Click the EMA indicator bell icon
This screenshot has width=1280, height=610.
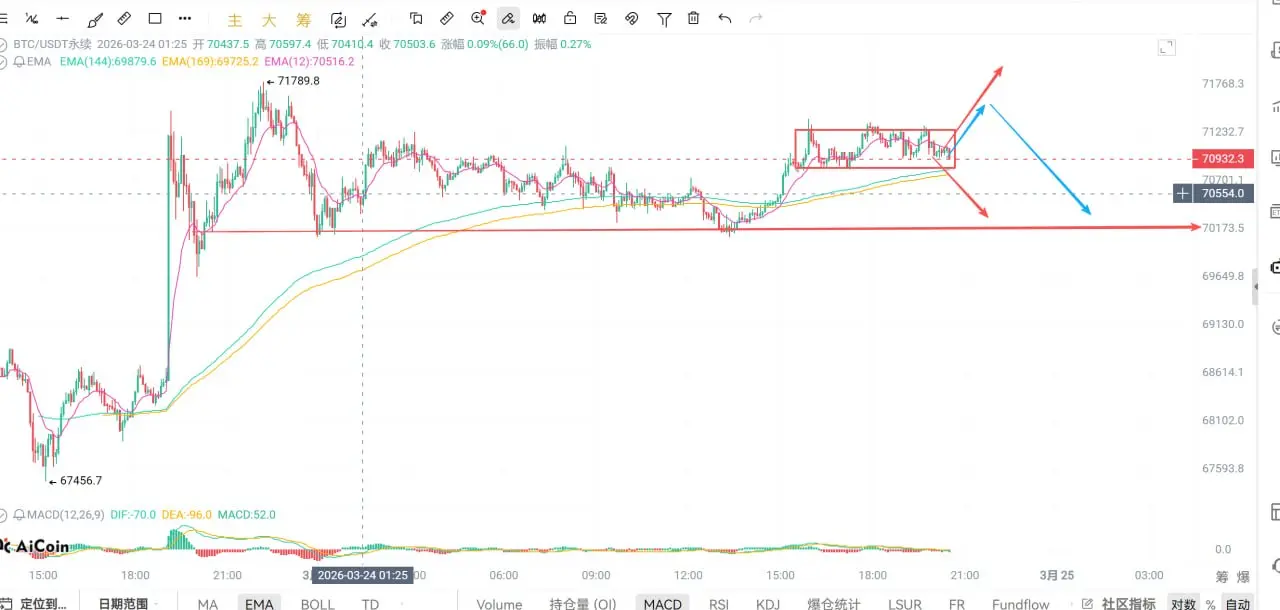pos(19,61)
